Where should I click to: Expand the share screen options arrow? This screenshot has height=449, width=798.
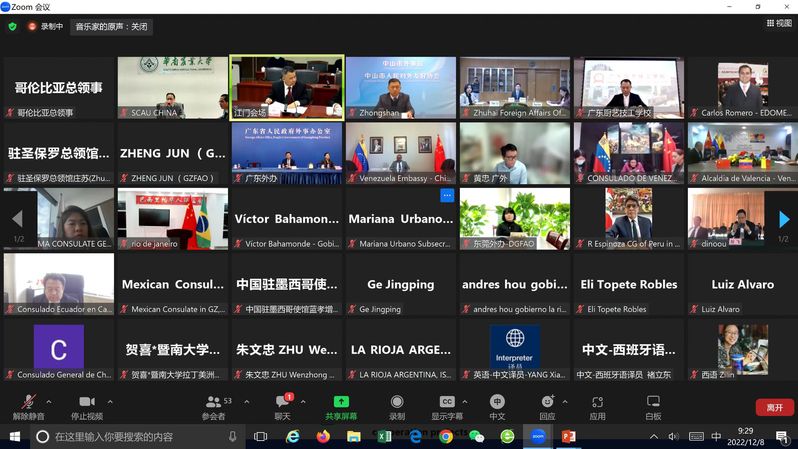click(x=365, y=401)
